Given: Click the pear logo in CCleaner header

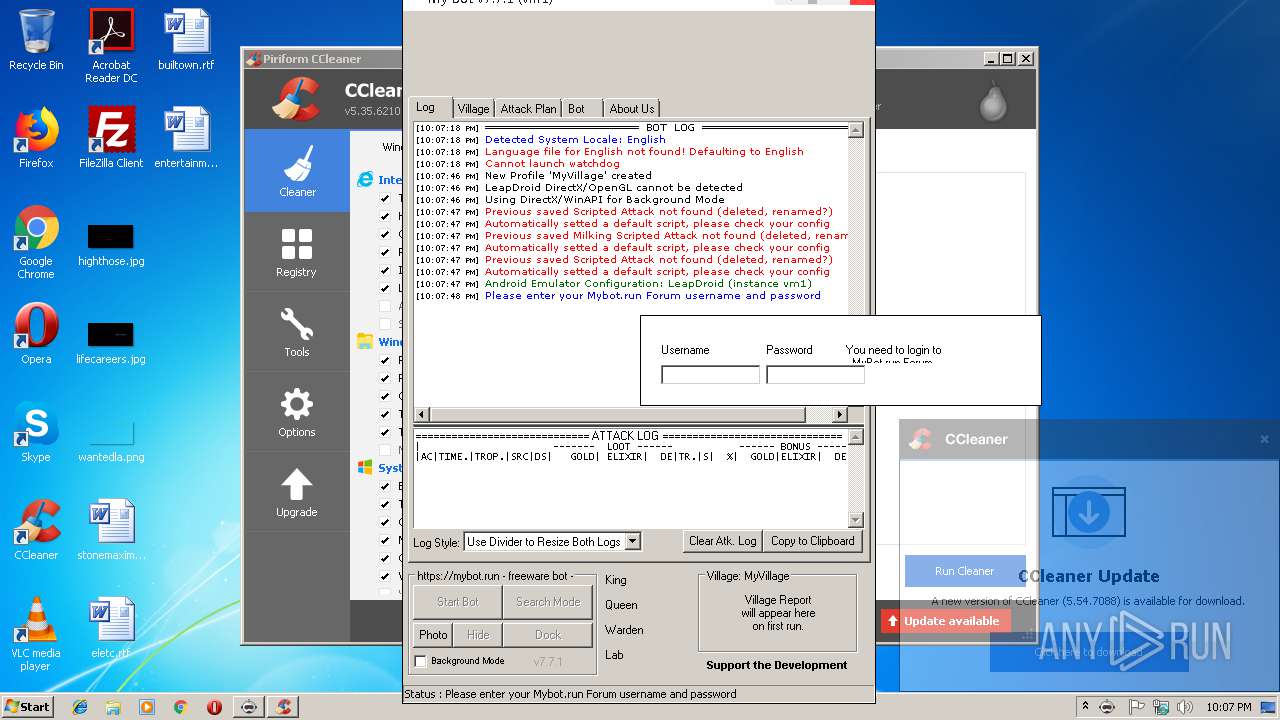Looking at the screenshot, I should tap(992, 101).
